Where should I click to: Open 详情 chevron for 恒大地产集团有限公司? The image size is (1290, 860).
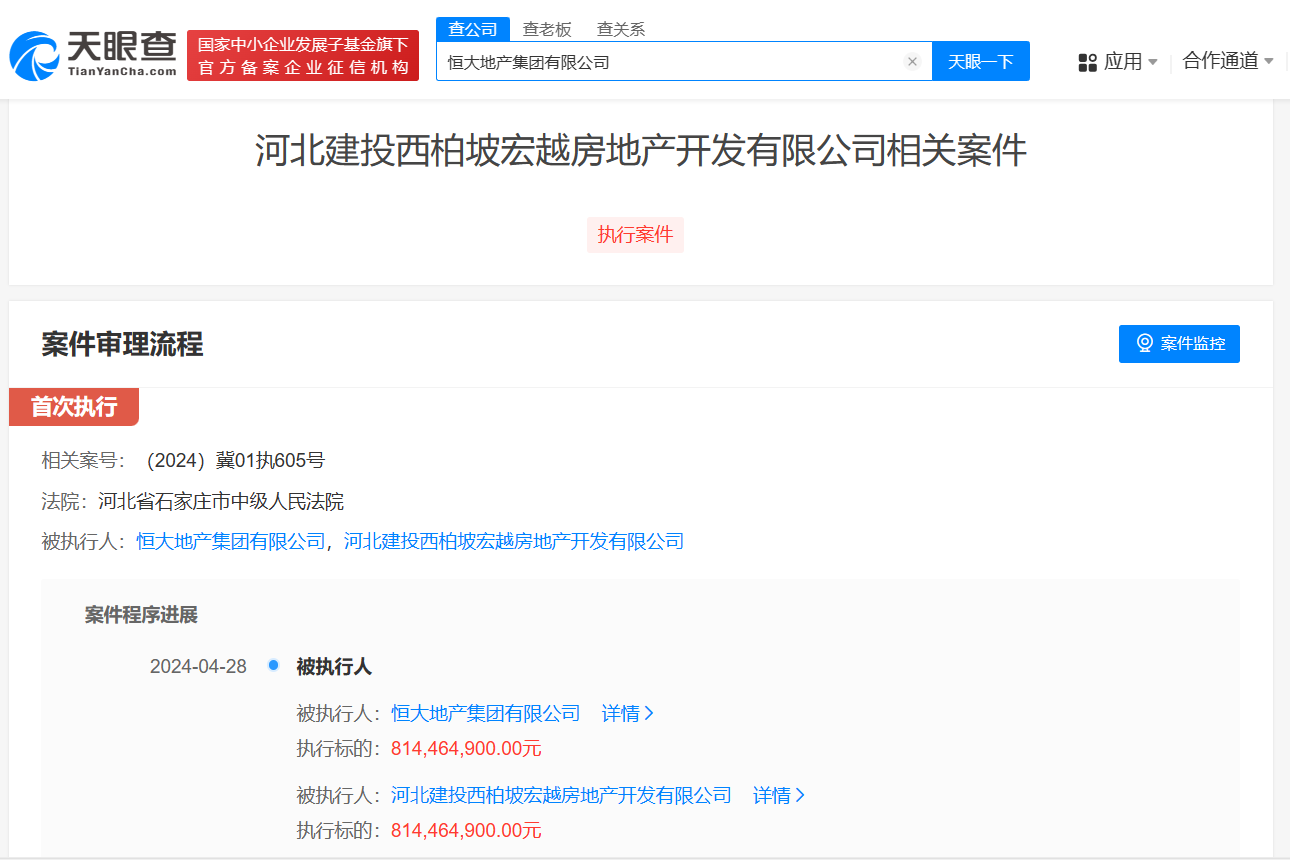[x=649, y=714]
